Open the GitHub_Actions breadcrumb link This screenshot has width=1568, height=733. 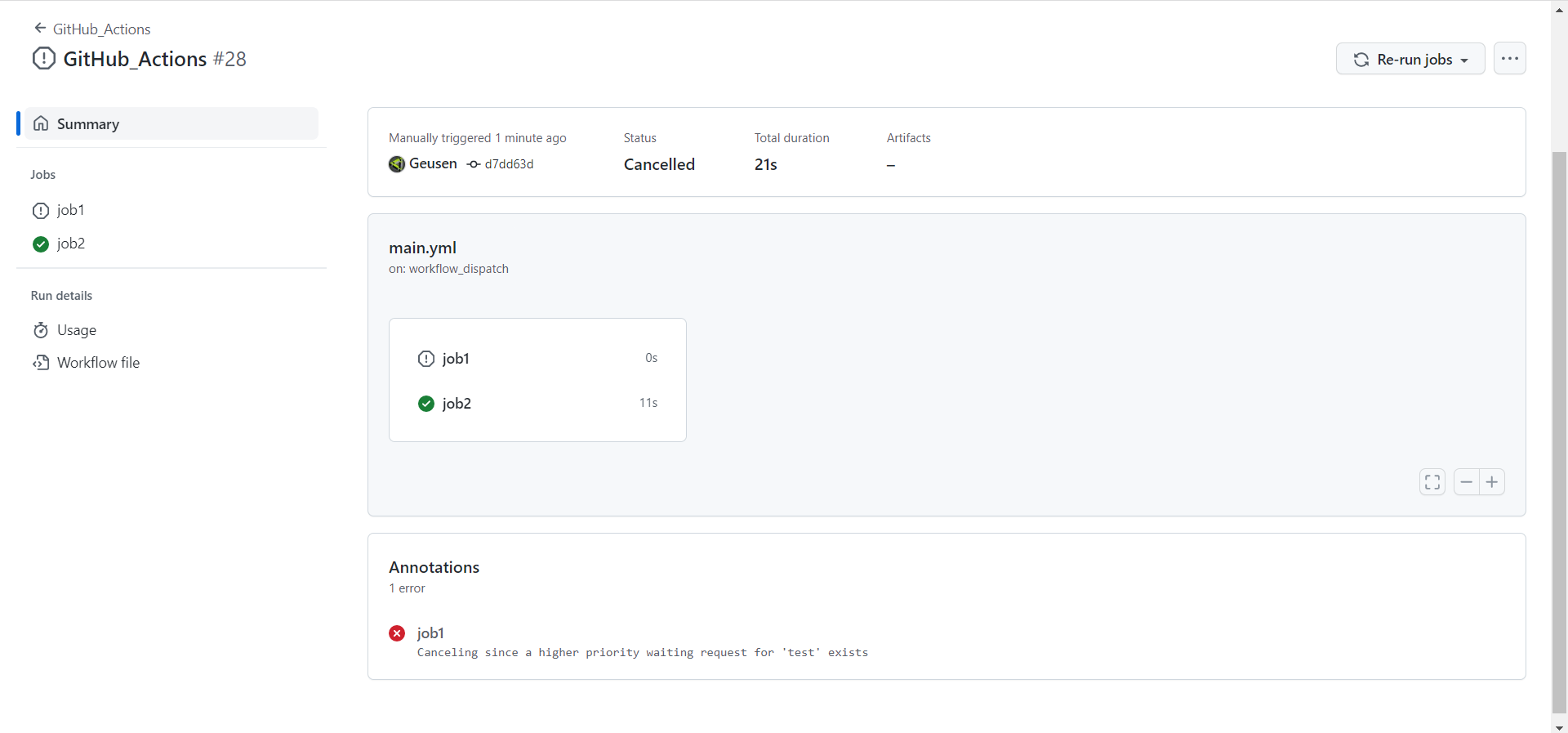[x=101, y=29]
